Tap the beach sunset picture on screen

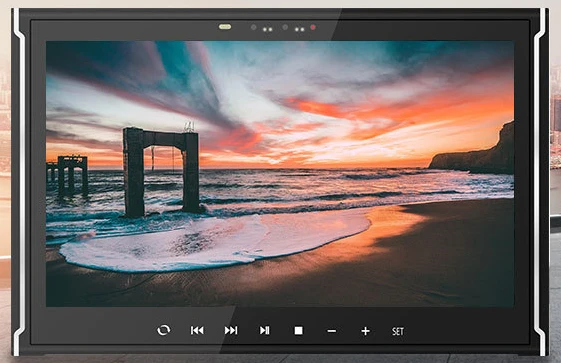[x=280, y=173]
